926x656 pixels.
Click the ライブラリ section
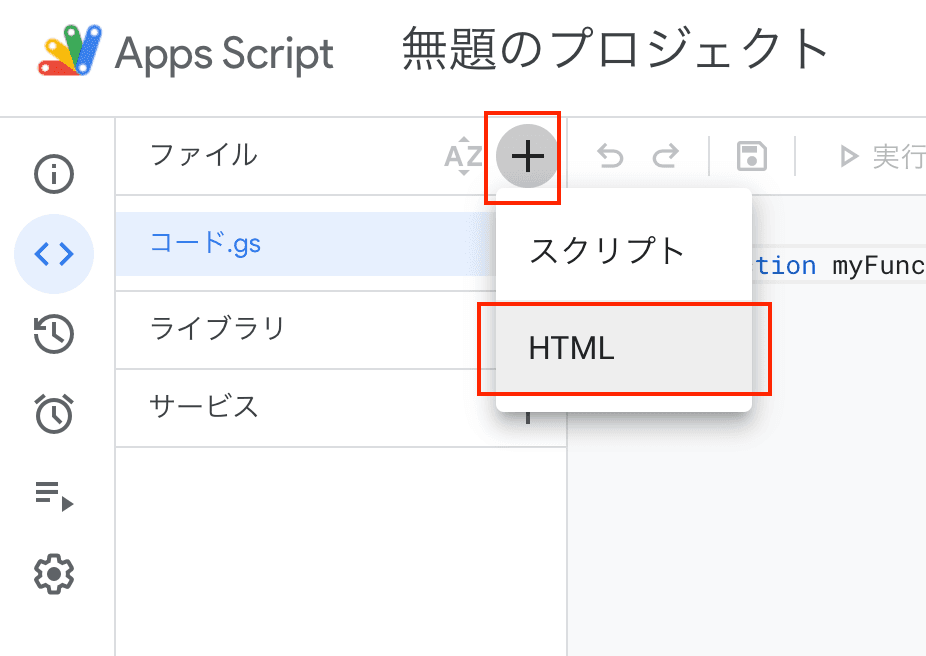coord(218,328)
